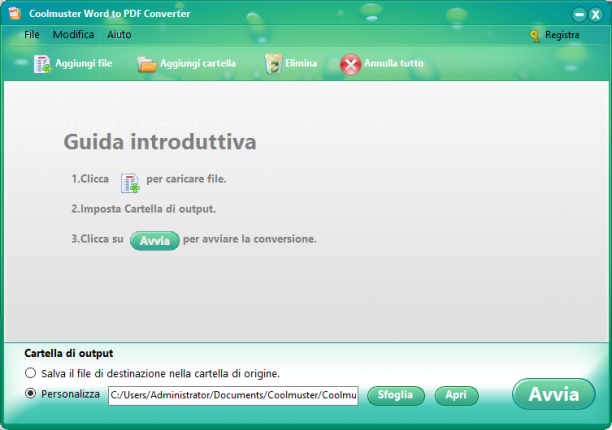The image size is (612, 430).
Task: Click the Registra link text
Action: 562,35
